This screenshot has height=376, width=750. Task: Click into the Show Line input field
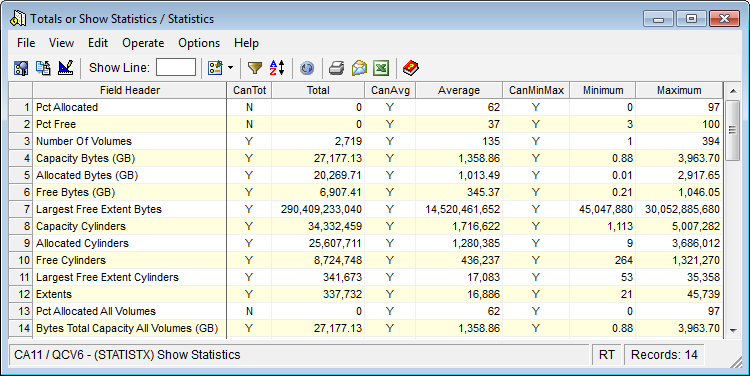176,67
